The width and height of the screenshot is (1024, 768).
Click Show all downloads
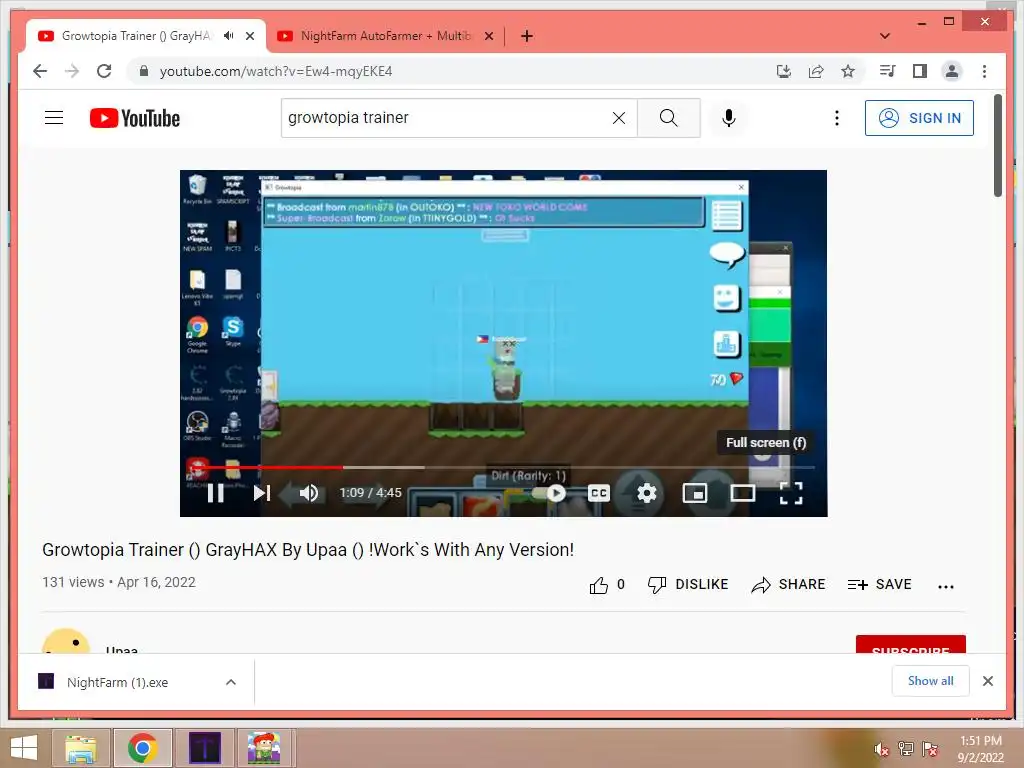(930, 681)
